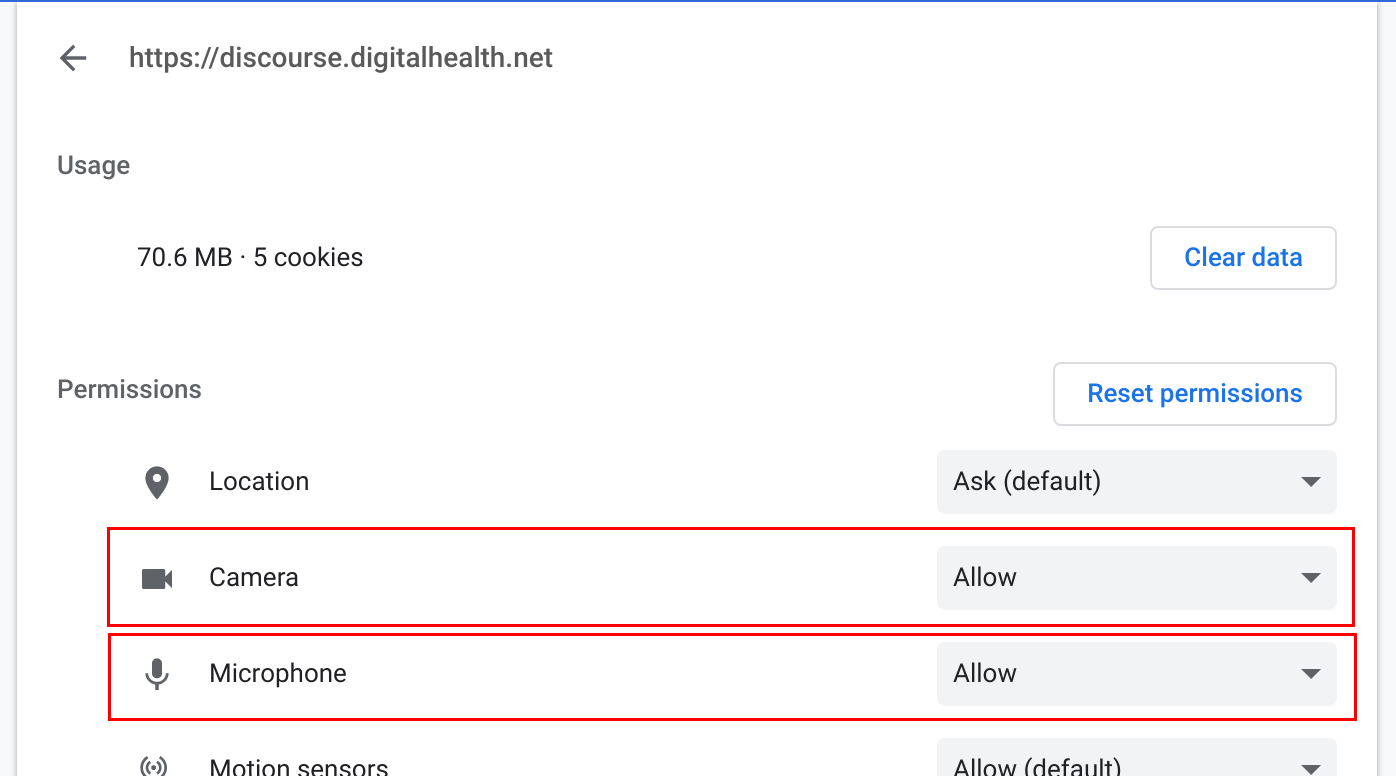Viewport: 1396px width, 776px height.
Task: Click the Microphone permission label
Action: pyautogui.click(x=278, y=674)
